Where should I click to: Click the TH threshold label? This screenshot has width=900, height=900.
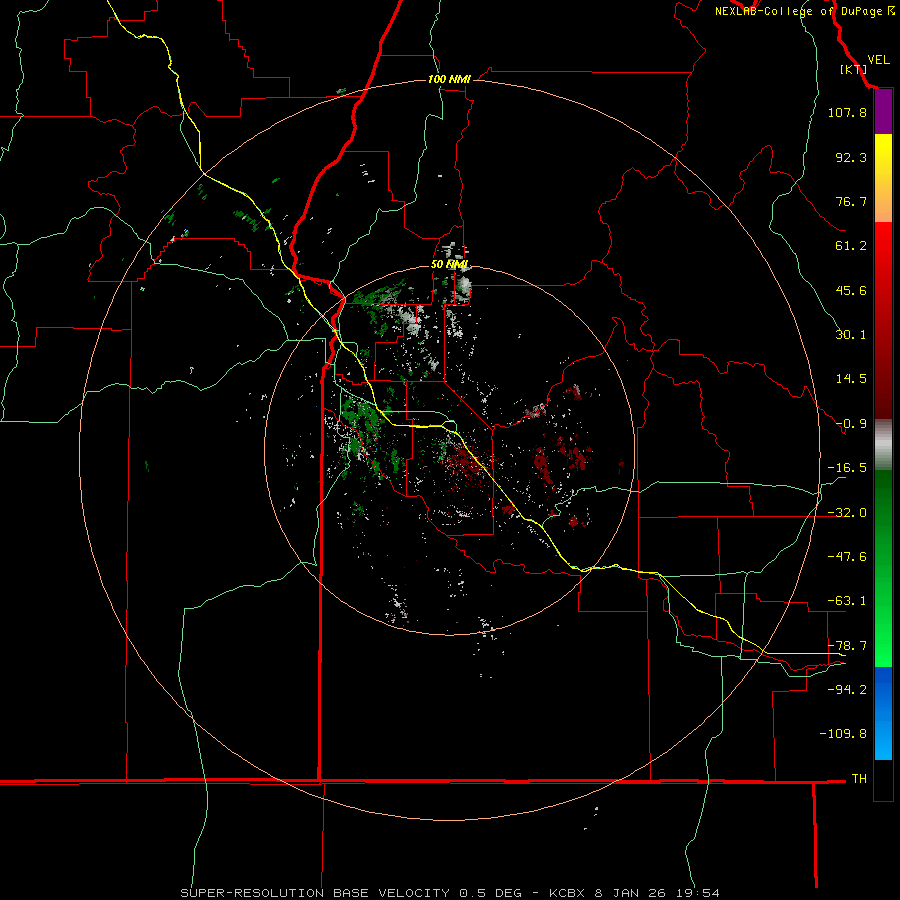coord(859,778)
